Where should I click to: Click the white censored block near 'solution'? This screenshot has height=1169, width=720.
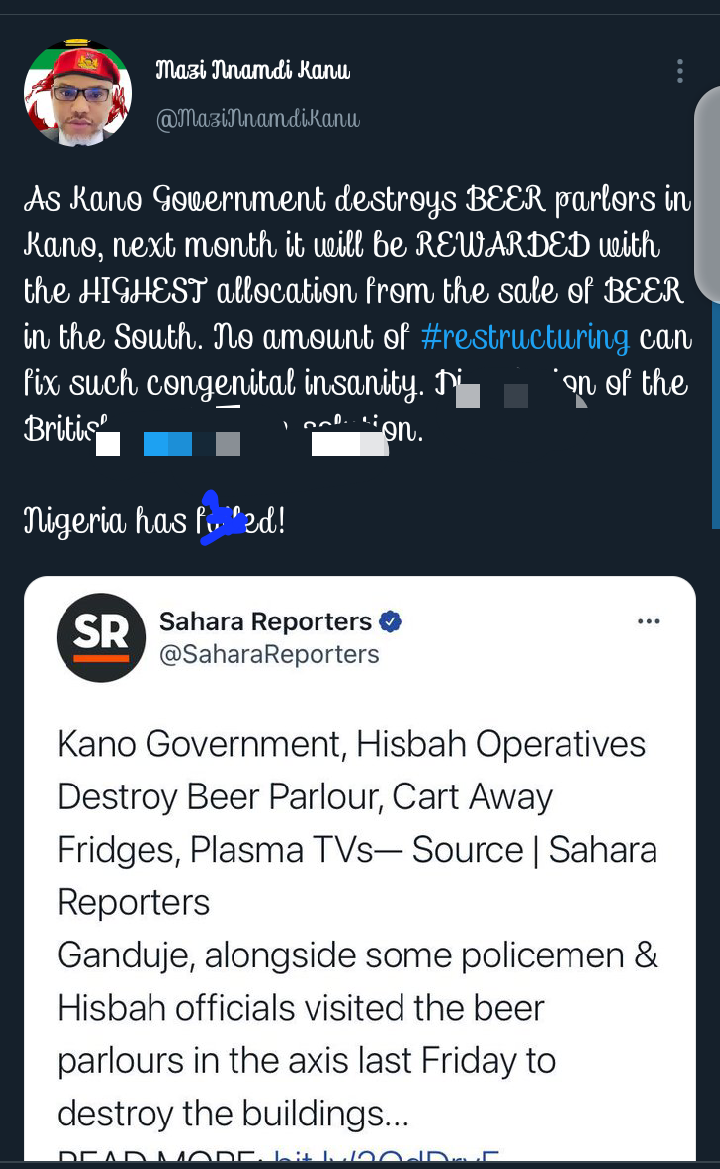(336, 444)
